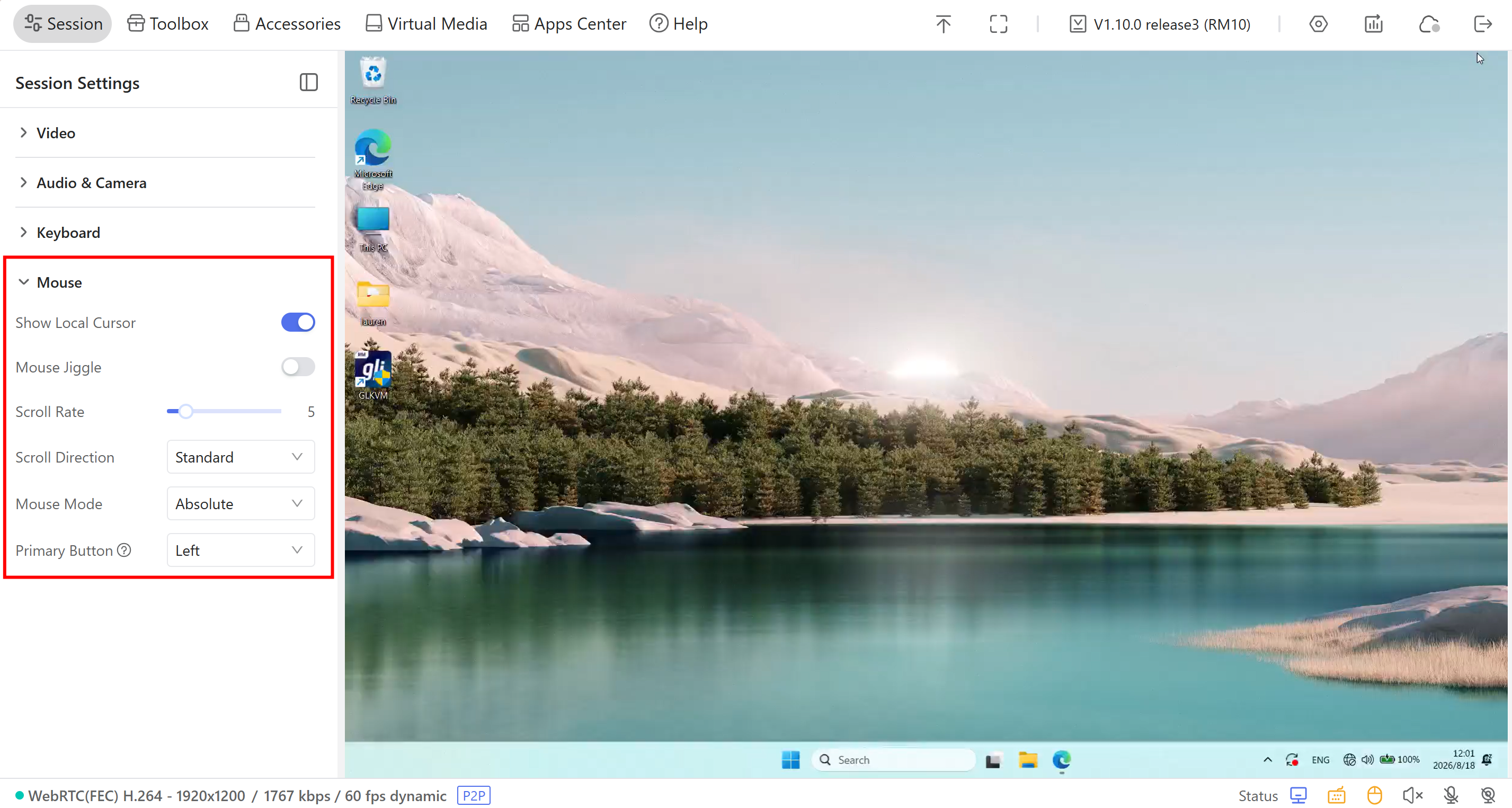Screen dimensions: 1512x808
Task: Open the Apps Center menu
Action: pos(569,24)
